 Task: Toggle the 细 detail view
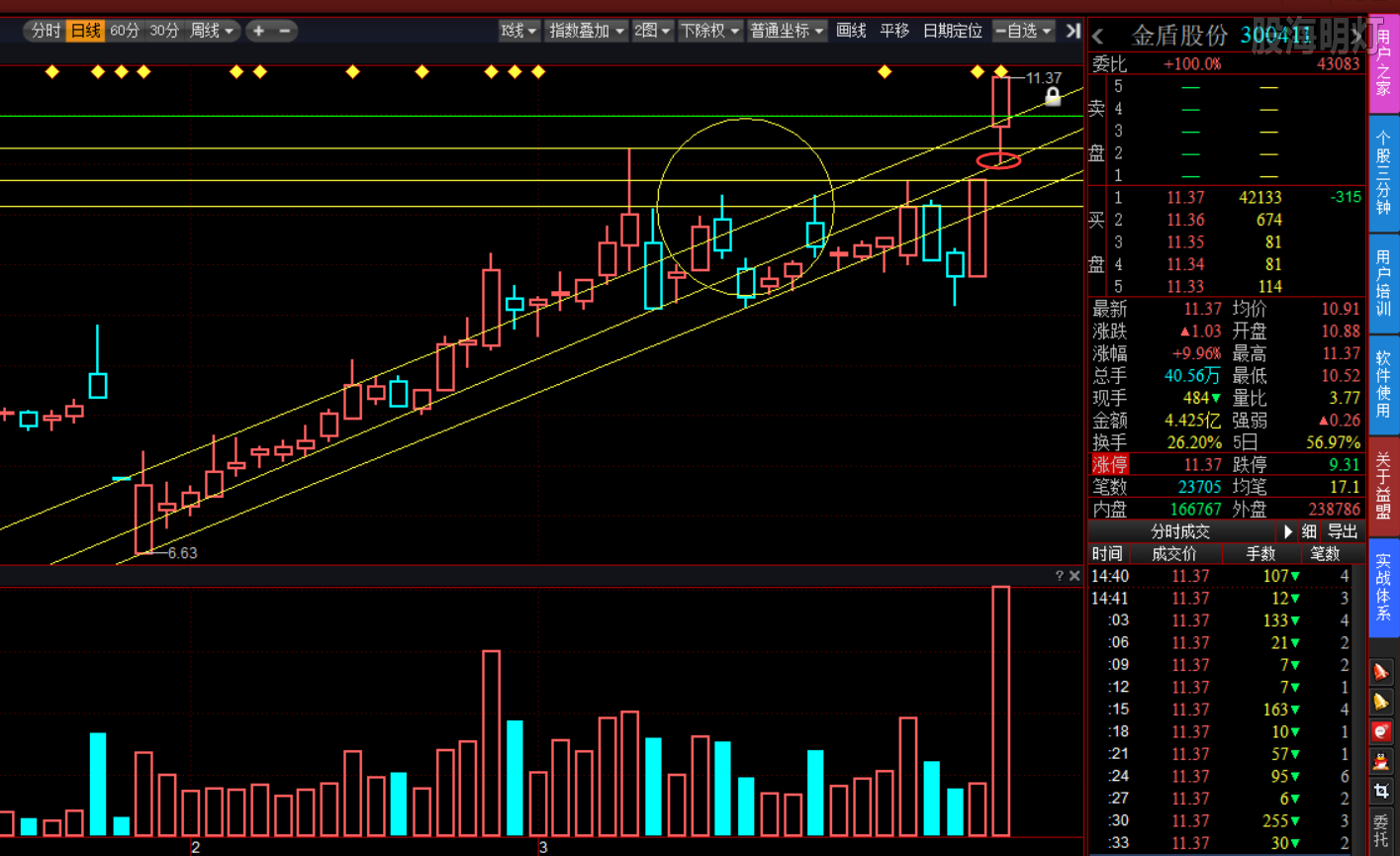(1309, 531)
